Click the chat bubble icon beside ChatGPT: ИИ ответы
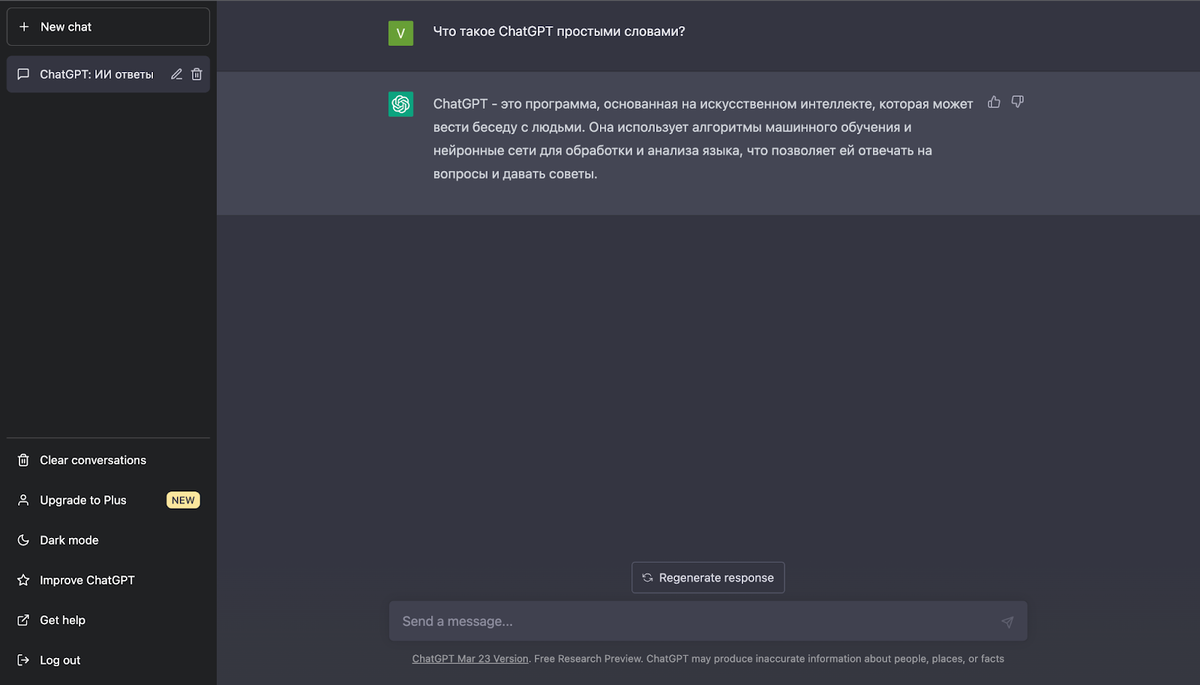 tap(24, 74)
